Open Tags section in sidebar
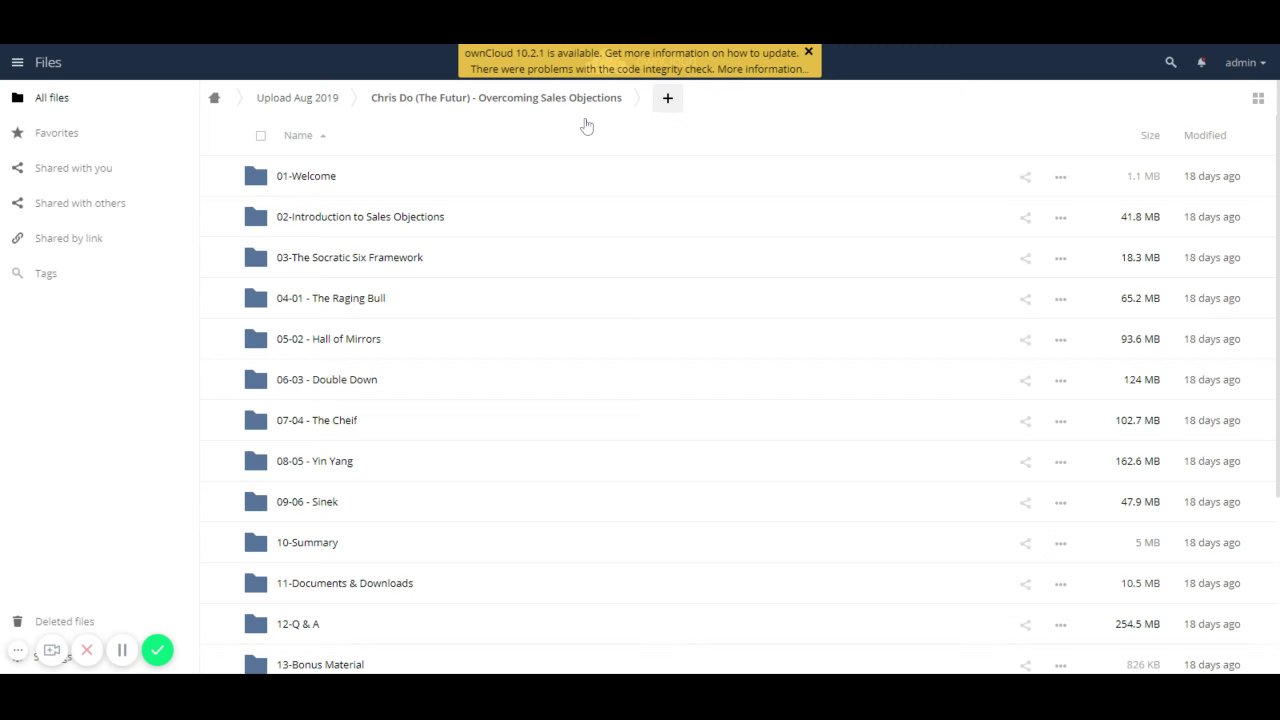Screen dimensions: 1280x720 (x=46, y=273)
